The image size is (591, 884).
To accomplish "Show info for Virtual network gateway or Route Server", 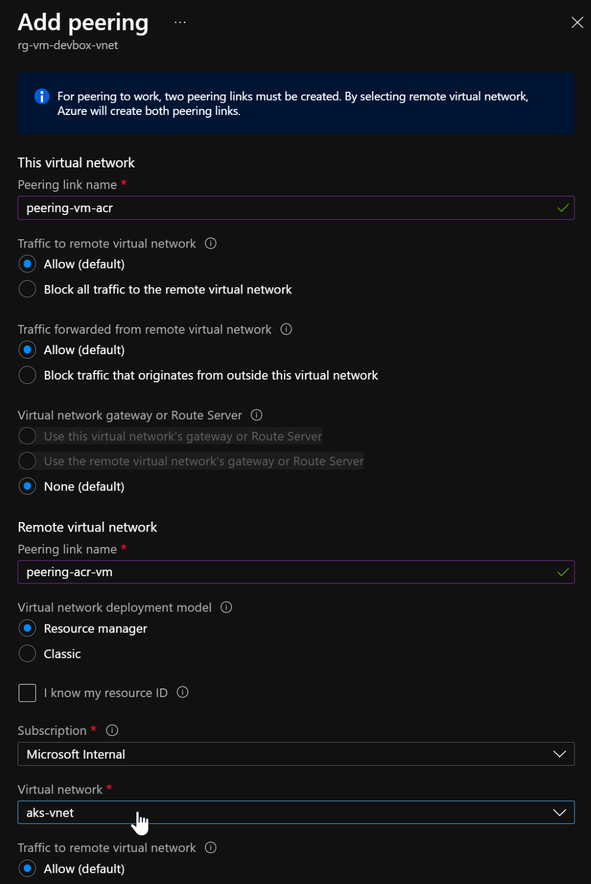I will (257, 416).
